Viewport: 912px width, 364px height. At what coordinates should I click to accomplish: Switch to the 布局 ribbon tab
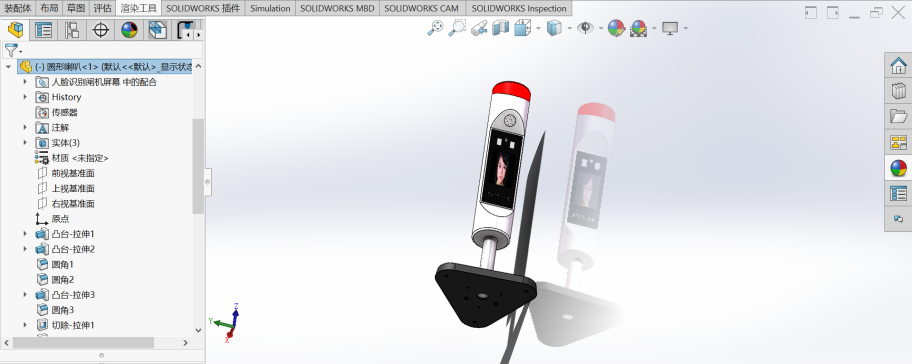(49, 8)
